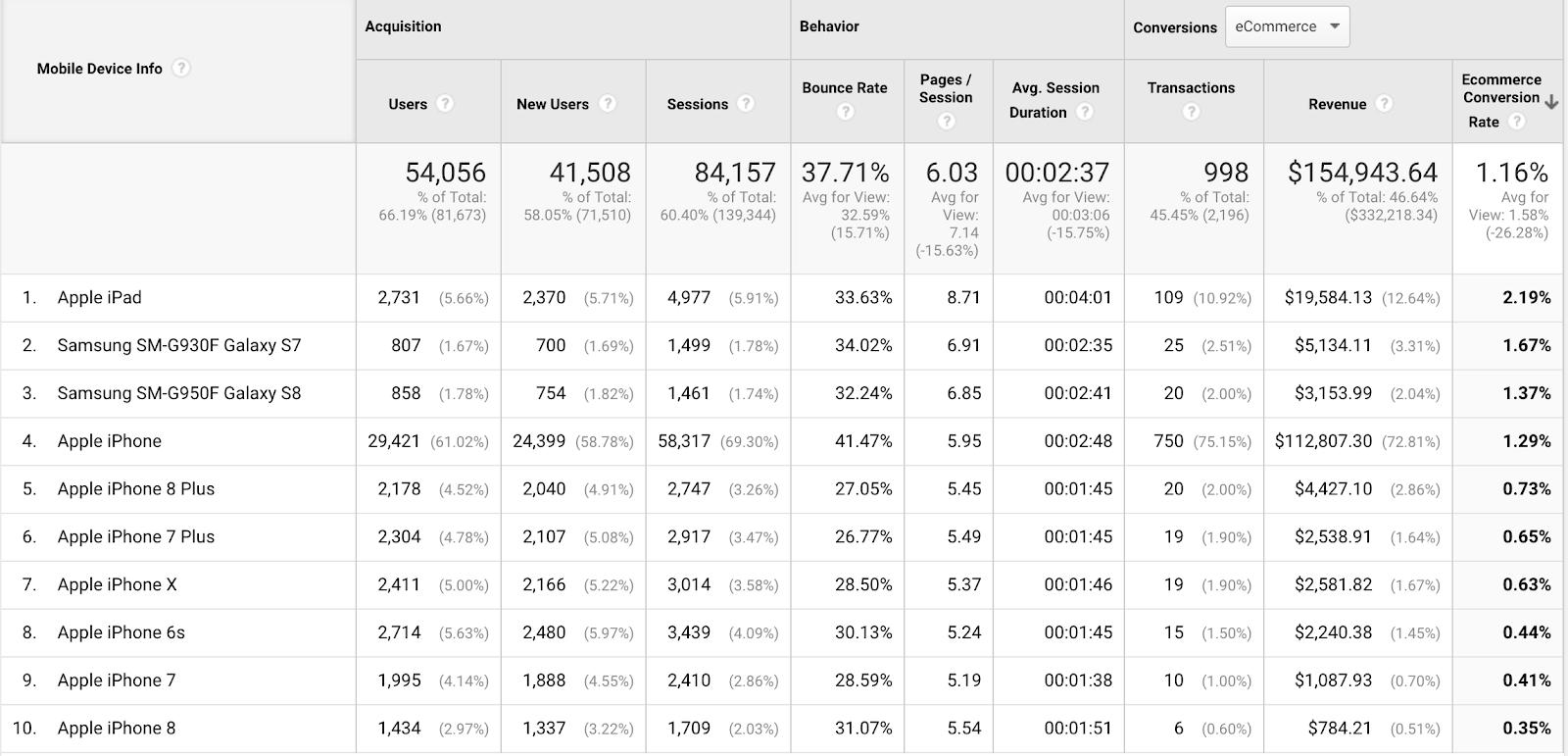Open the Apple iPhone 6s device

tap(122, 632)
